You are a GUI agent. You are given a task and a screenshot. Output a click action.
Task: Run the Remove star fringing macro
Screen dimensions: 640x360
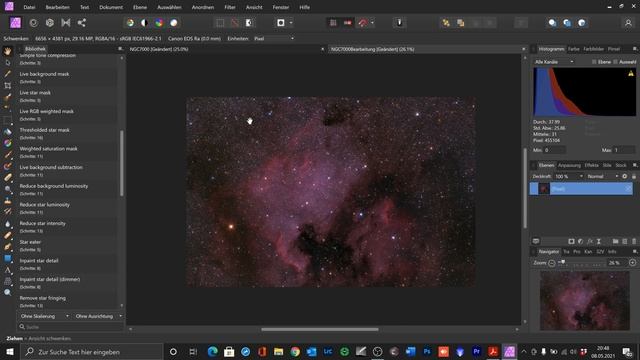coord(67,301)
